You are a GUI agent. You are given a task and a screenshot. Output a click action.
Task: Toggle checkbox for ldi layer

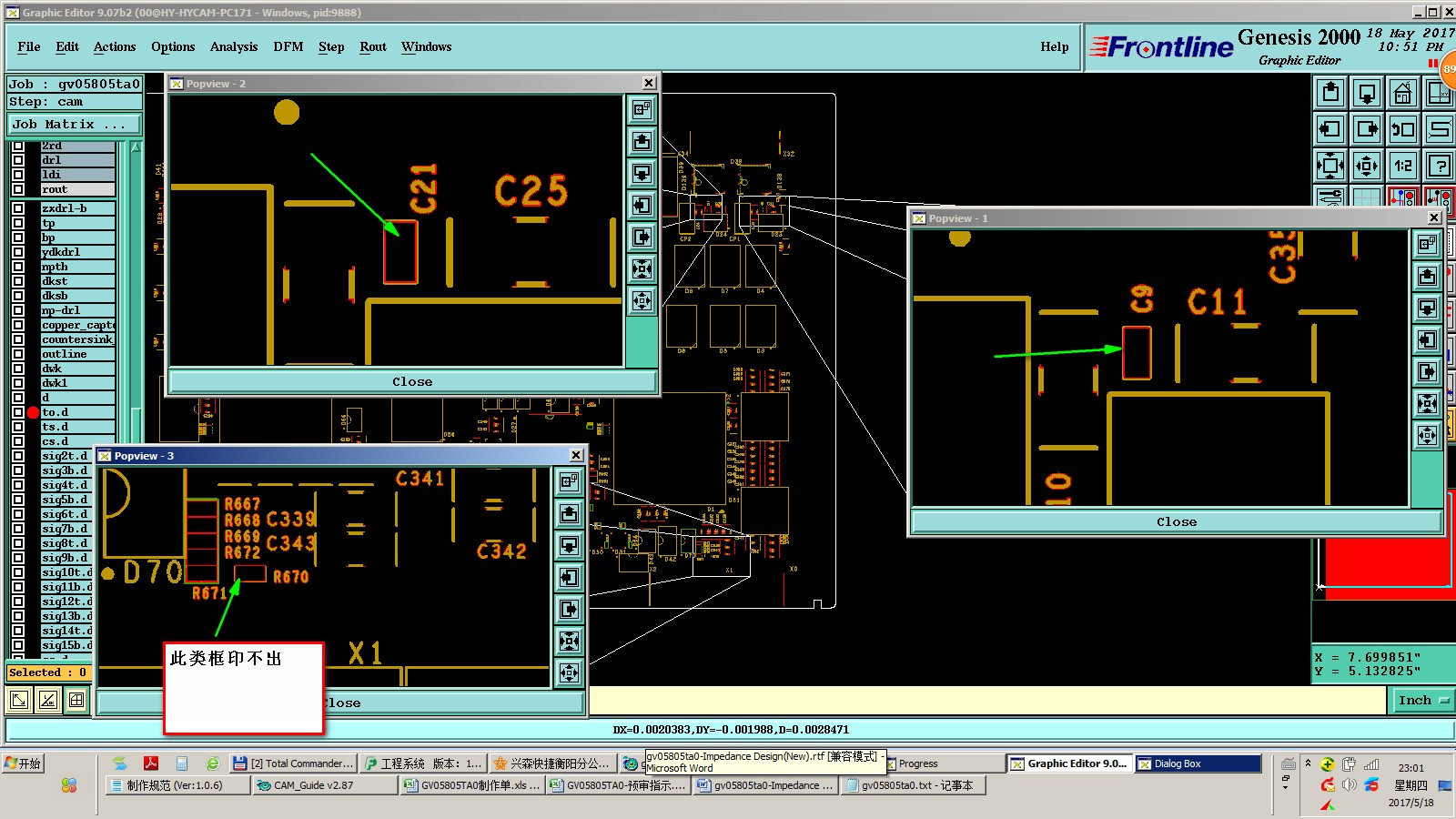18,175
